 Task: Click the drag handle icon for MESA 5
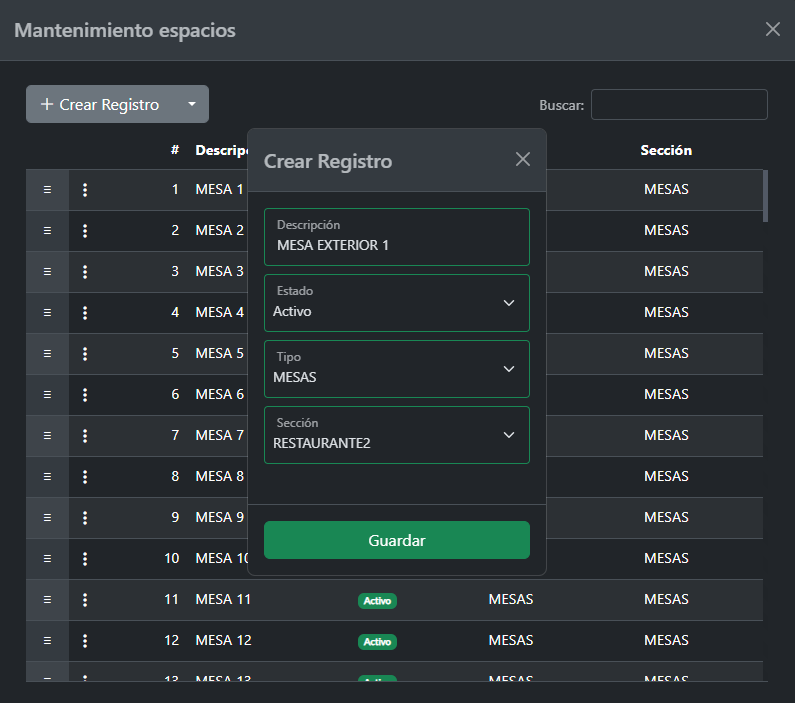pyautogui.click(x=47, y=354)
